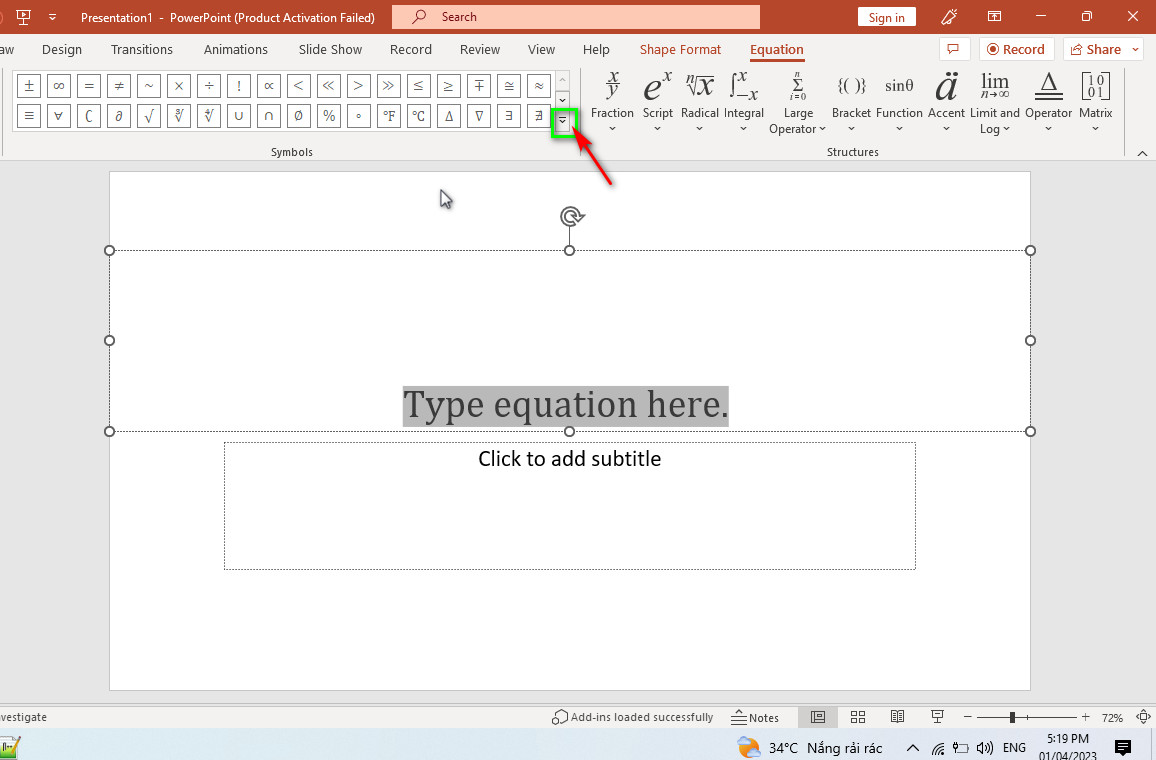Screen dimensions: 1156x760
Task: Click into the Search box
Action: [575, 17]
